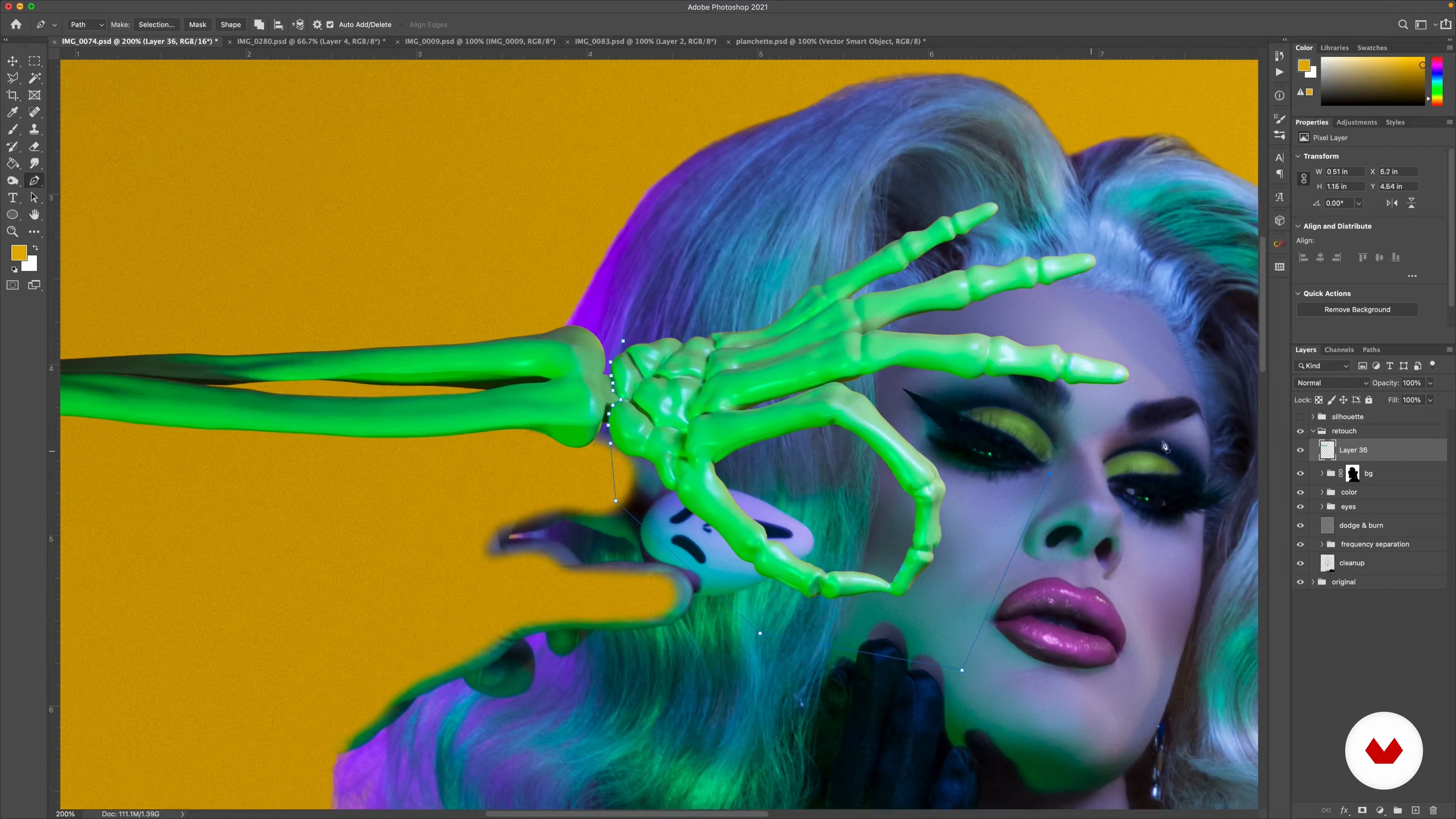This screenshot has width=1456, height=819.
Task: Open the Opacity slider dropdown arrow
Action: [1430, 383]
